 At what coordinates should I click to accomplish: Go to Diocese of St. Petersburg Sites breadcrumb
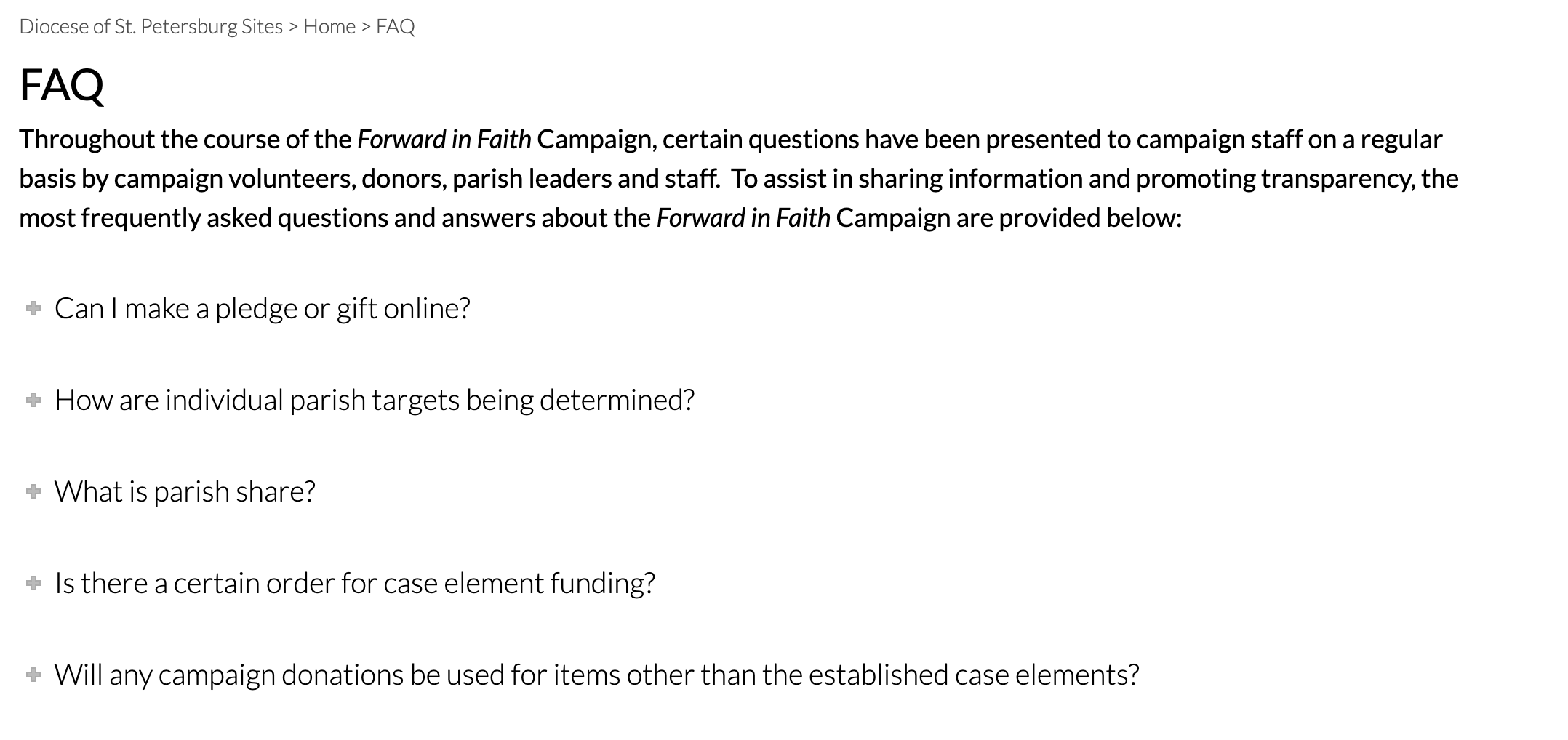tap(151, 27)
